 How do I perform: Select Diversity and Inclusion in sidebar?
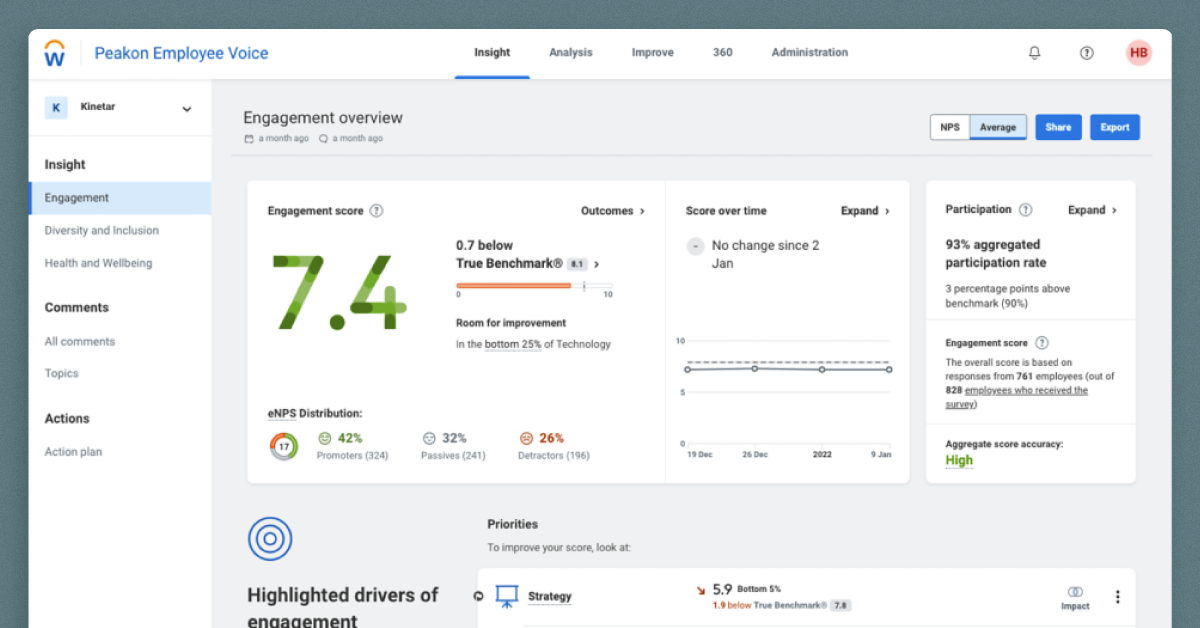tap(102, 231)
